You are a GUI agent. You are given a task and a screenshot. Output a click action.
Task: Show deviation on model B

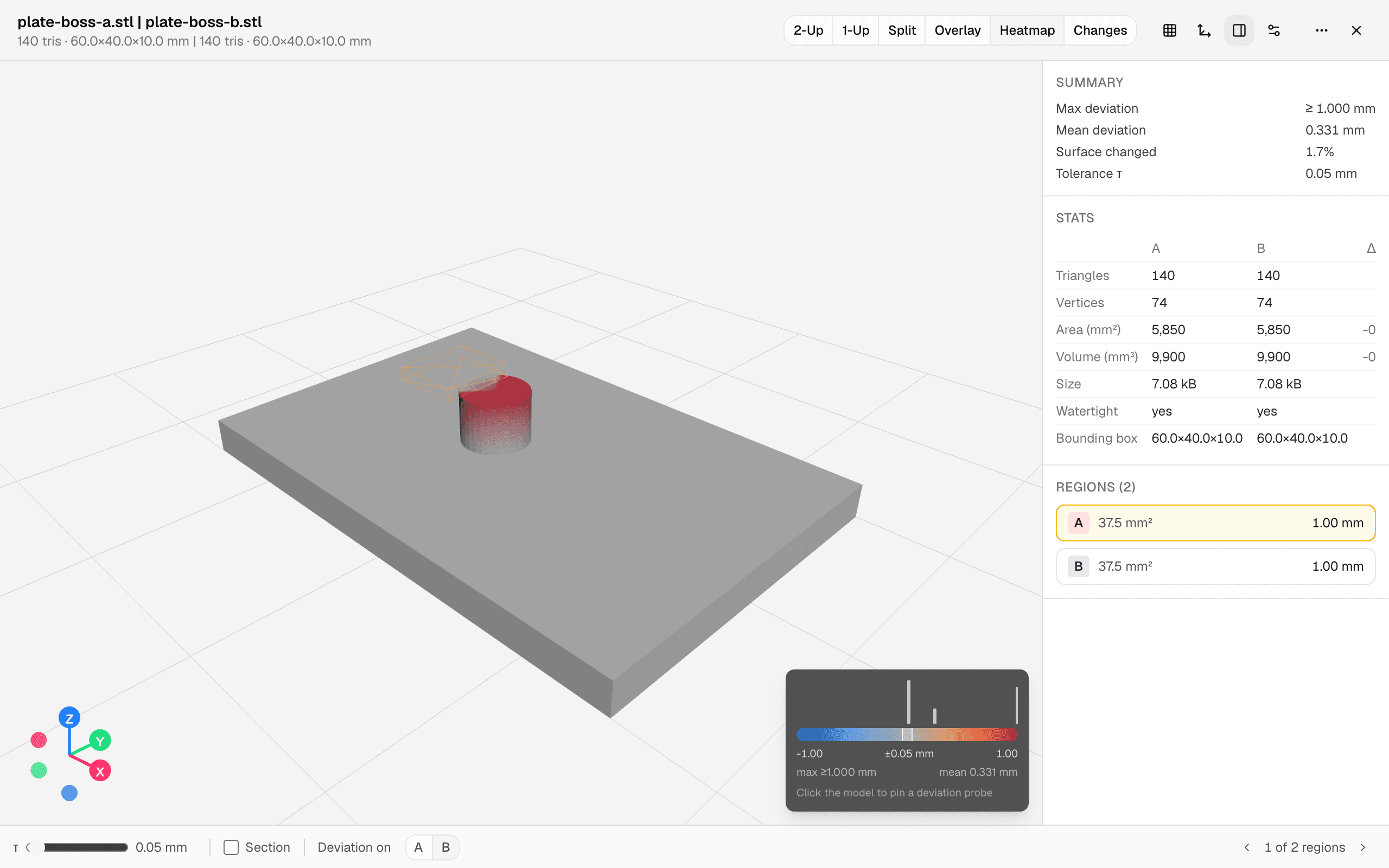(445, 847)
